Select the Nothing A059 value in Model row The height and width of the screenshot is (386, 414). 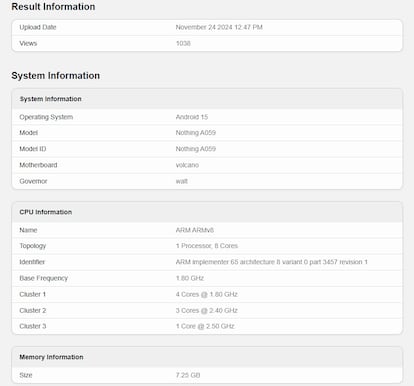(x=196, y=133)
